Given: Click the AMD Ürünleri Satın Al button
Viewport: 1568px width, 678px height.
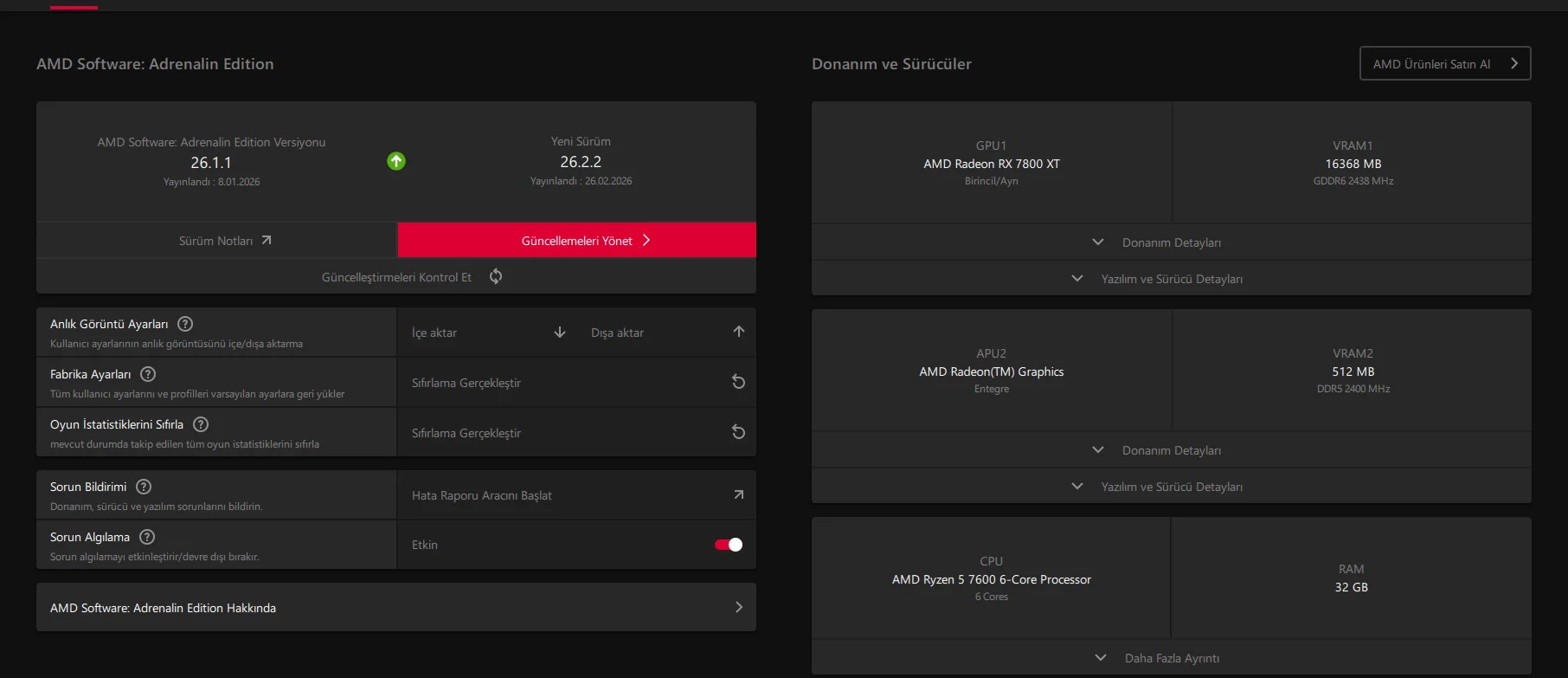Looking at the screenshot, I should (x=1445, y=63).
